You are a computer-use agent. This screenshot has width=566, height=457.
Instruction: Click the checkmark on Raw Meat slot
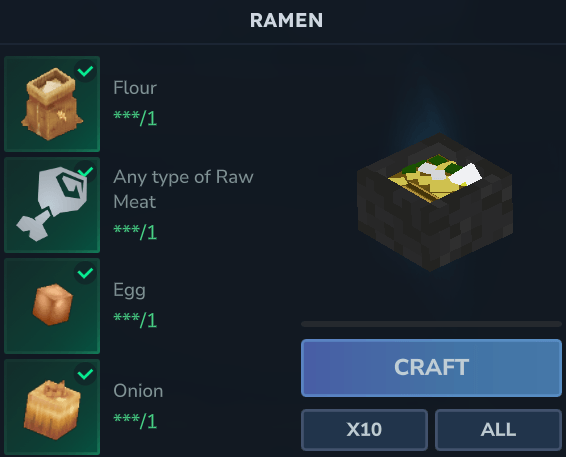pos(86,171)
